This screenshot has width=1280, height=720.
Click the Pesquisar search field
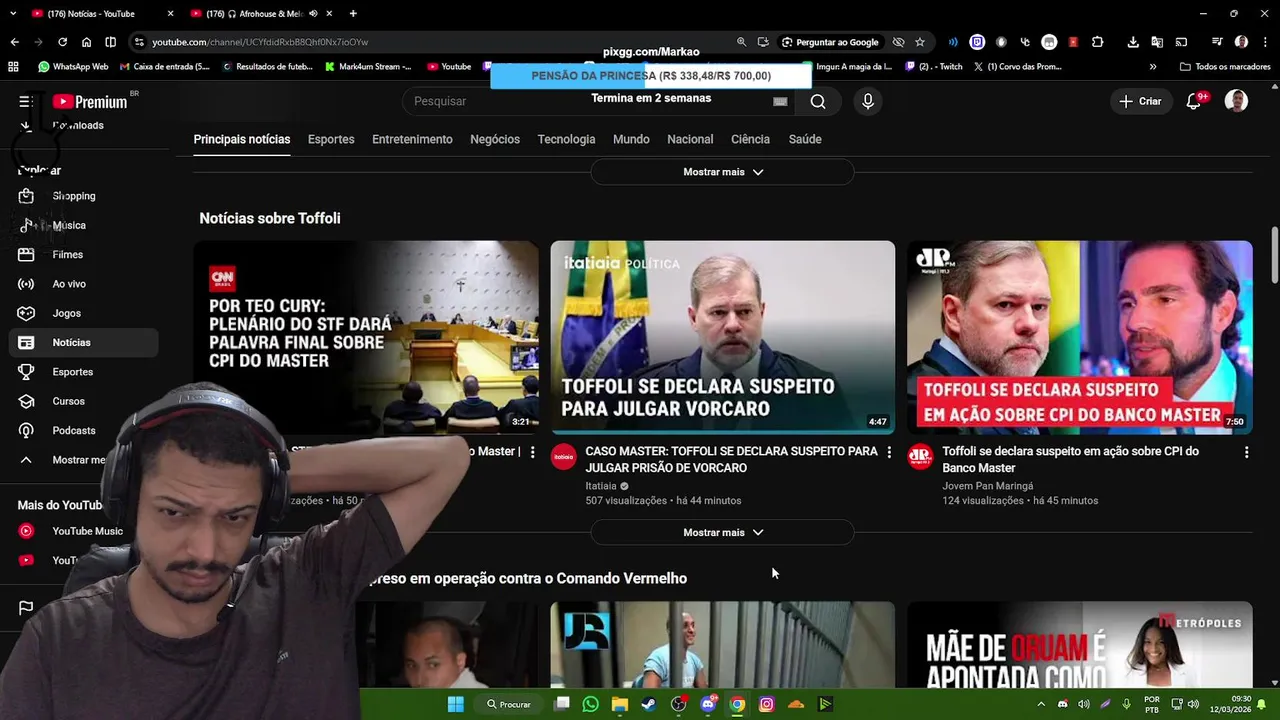coord(599,101)
